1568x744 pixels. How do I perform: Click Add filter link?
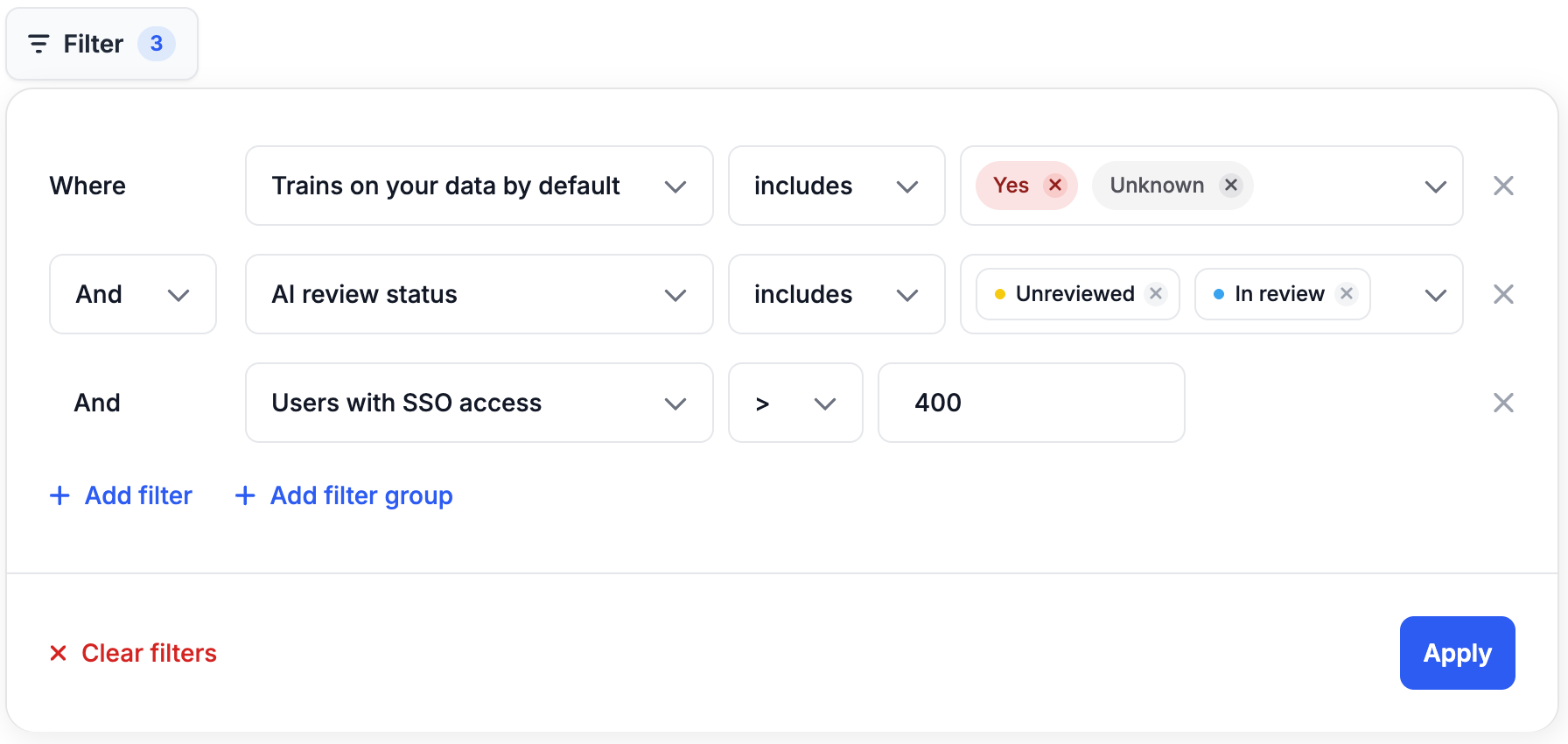pyautogui.click(x=121, y=495)
